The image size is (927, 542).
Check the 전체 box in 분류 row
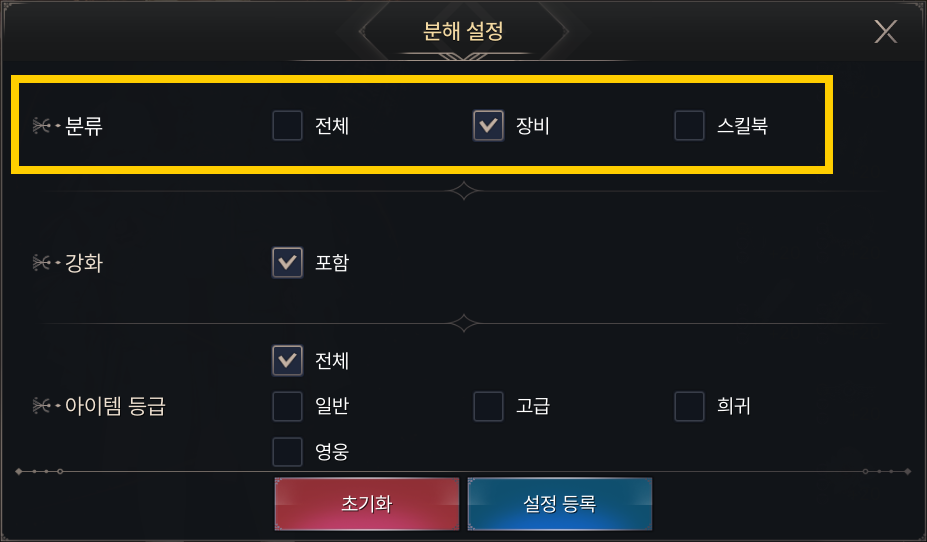coord(288,126)
